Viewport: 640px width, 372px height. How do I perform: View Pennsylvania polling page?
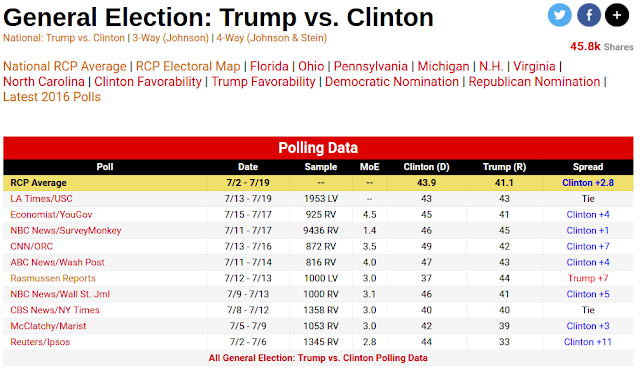[371, 66]
